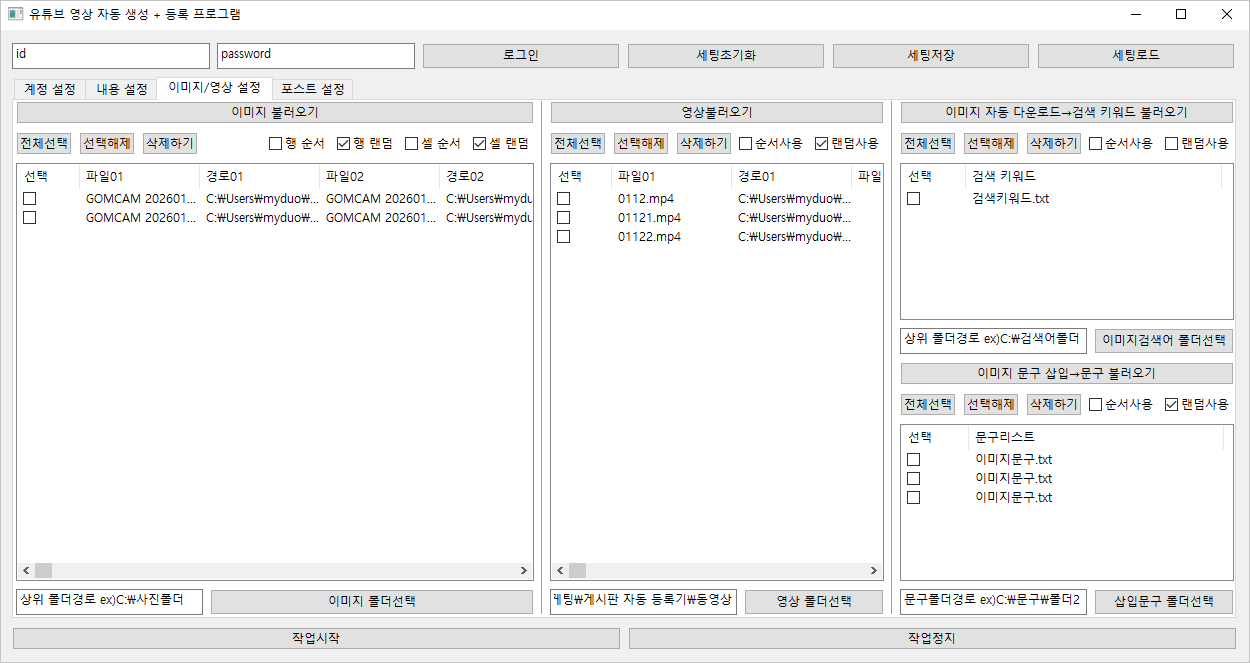Click the 경로01 column header in video list
Viewport: 1250px width, 663px height.
pos(758,176)
